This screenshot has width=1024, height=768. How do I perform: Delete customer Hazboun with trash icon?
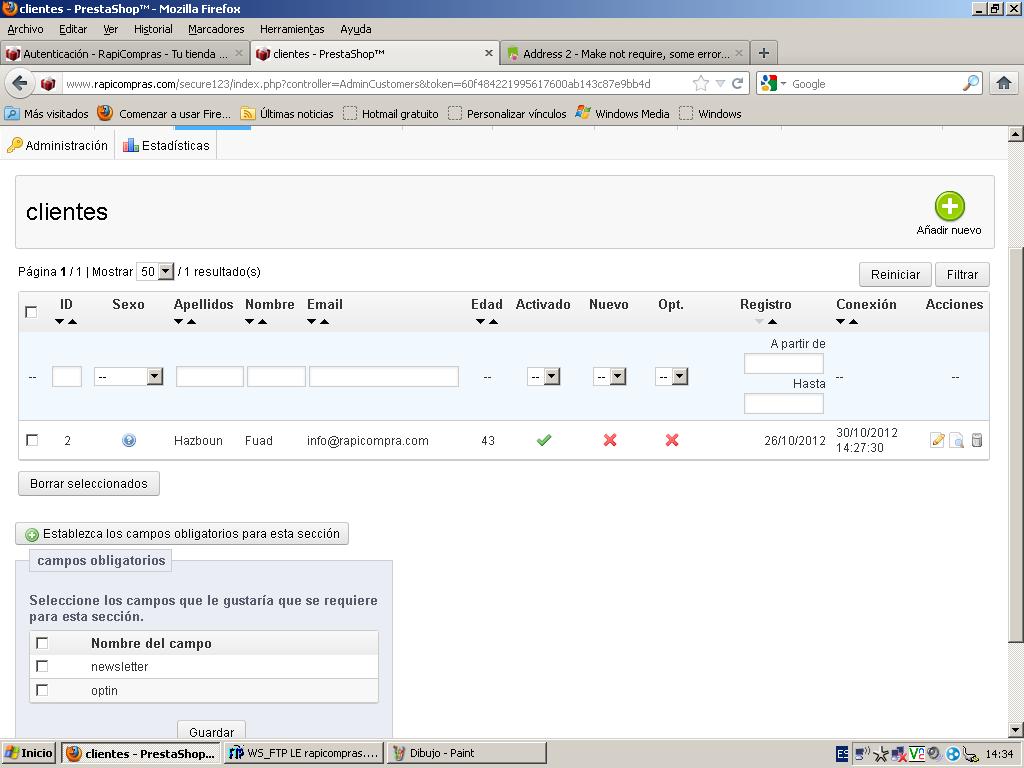(x=976, y=440)
